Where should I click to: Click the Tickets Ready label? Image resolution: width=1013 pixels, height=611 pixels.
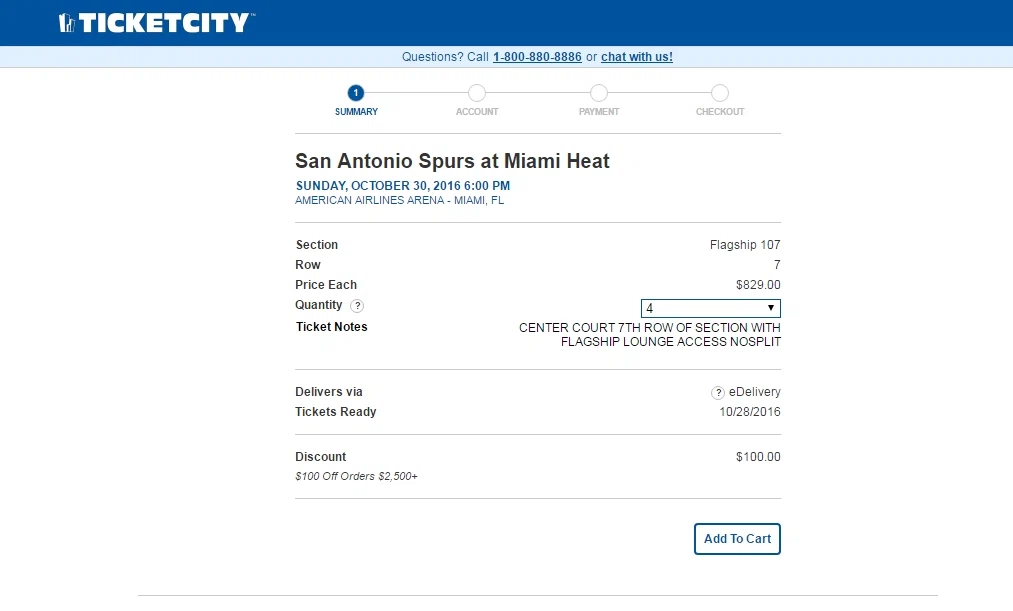pos(336,412)
